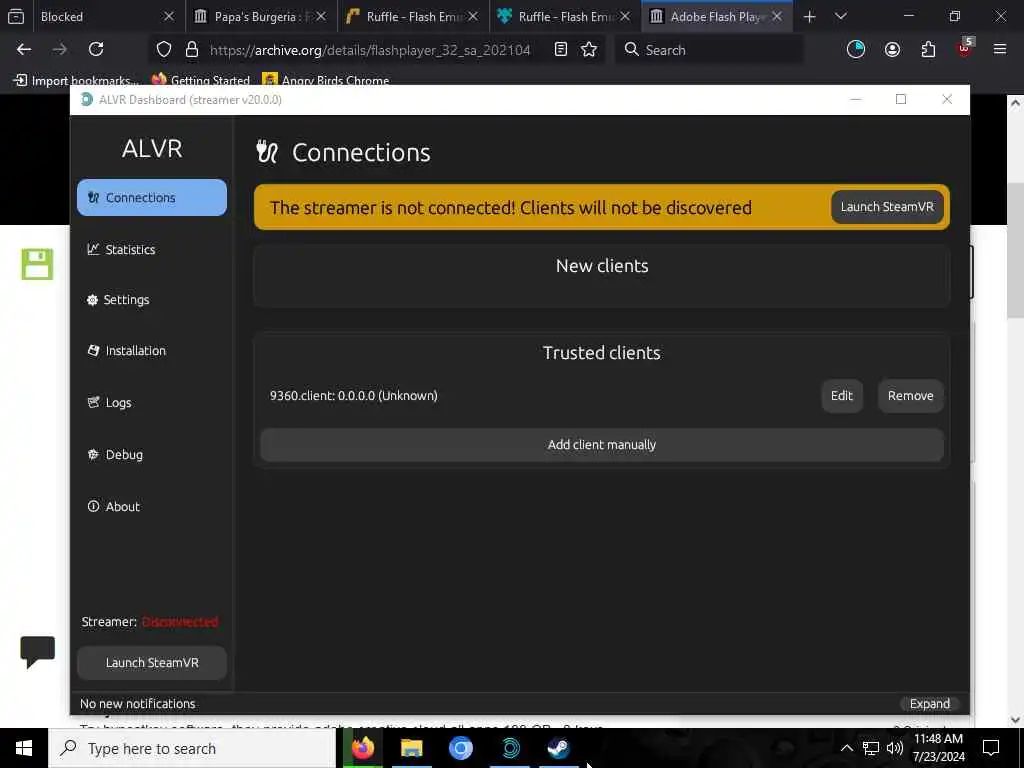The width and height of the screenshot is (1024, 768).
Task: Click the site padlock icon
Action: pyautogui.click(x=191, y=50)
